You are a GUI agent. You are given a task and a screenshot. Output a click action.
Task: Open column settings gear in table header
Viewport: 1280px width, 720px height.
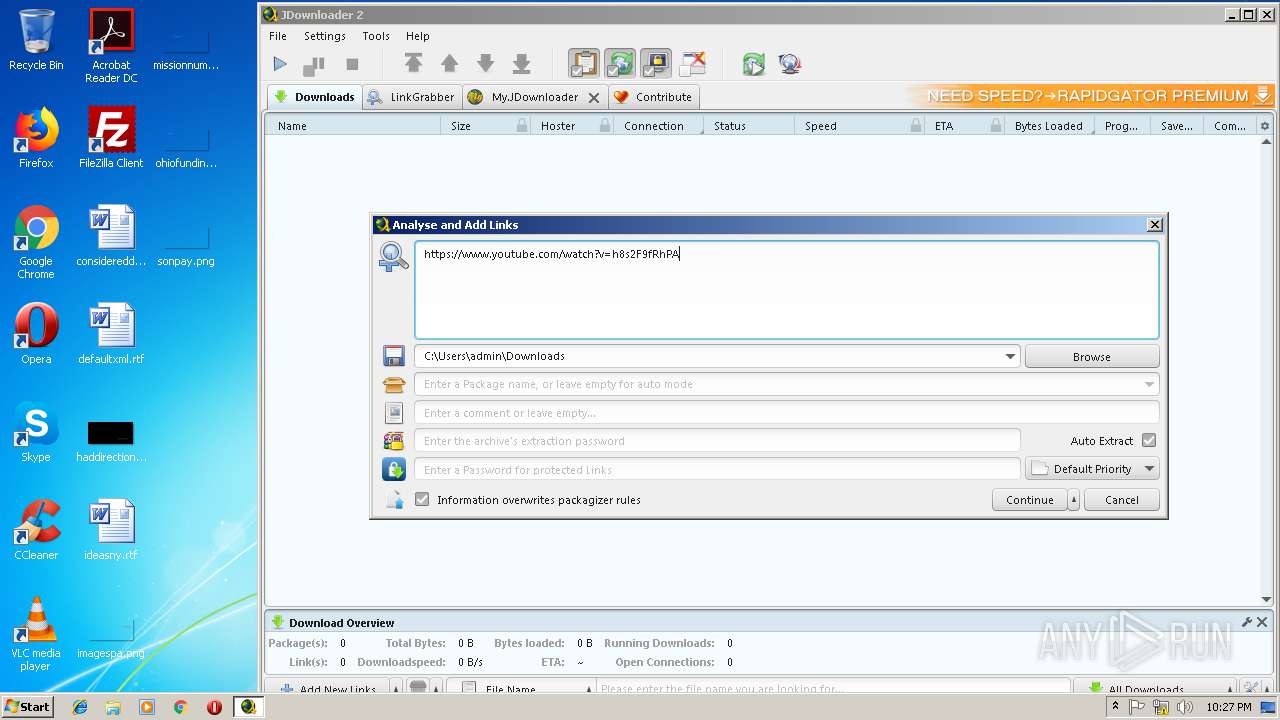point(1265,126)
